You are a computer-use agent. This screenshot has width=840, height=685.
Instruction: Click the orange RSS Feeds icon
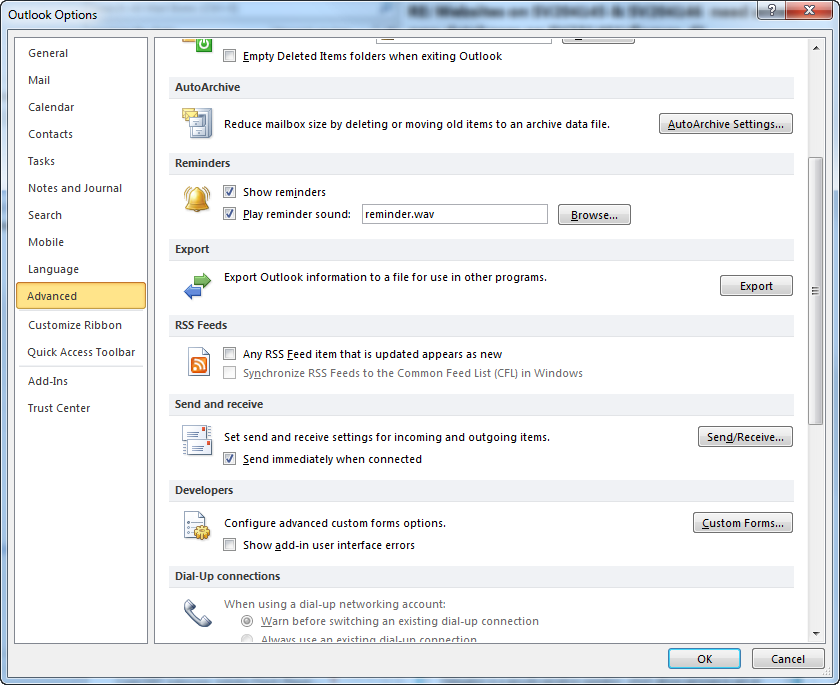(x=198, y=362)
